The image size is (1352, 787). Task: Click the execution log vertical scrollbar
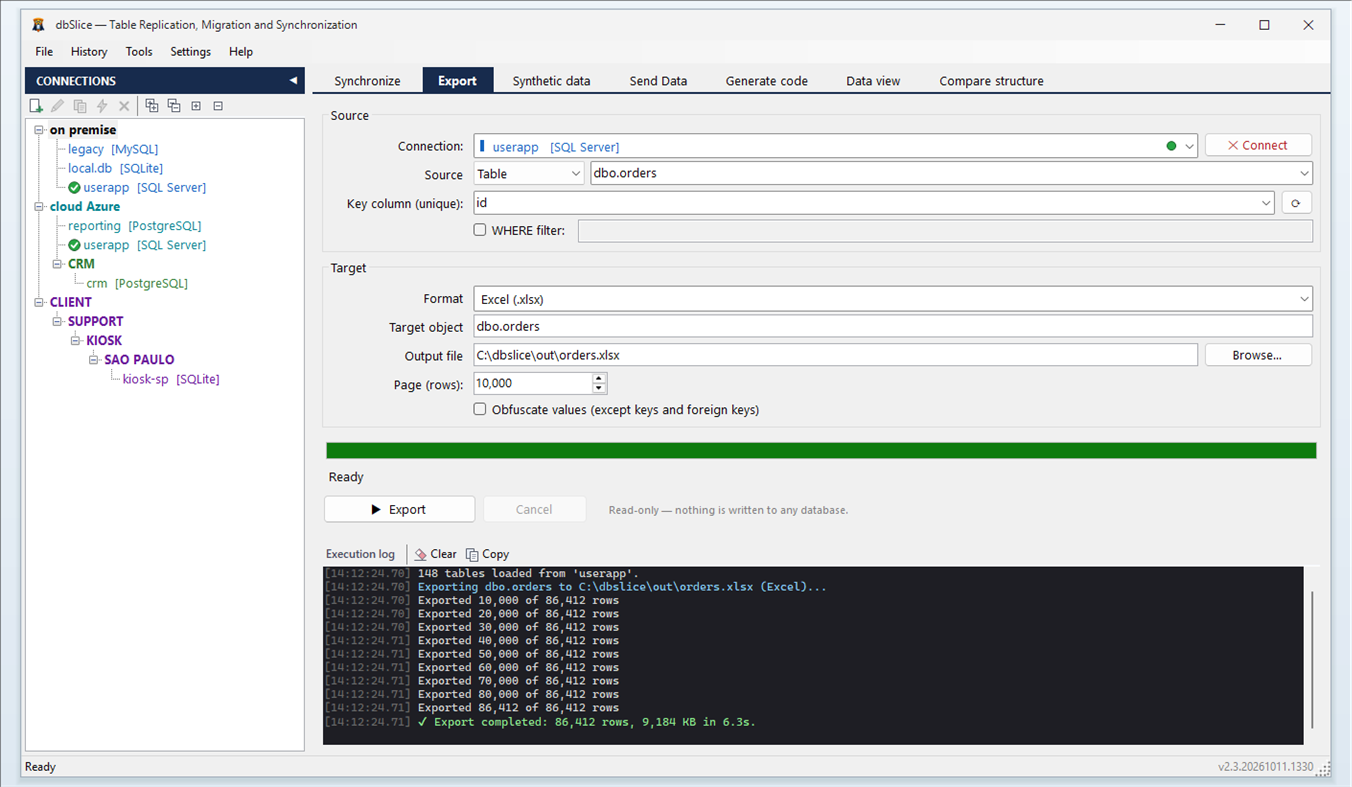1312,660
